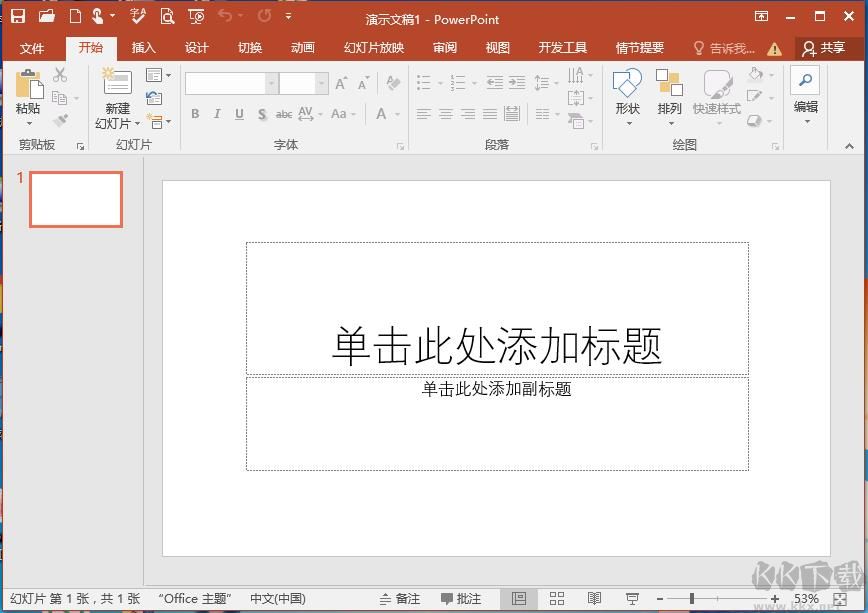Switch to Slide Sorter view icon

[x=556, y=599]
